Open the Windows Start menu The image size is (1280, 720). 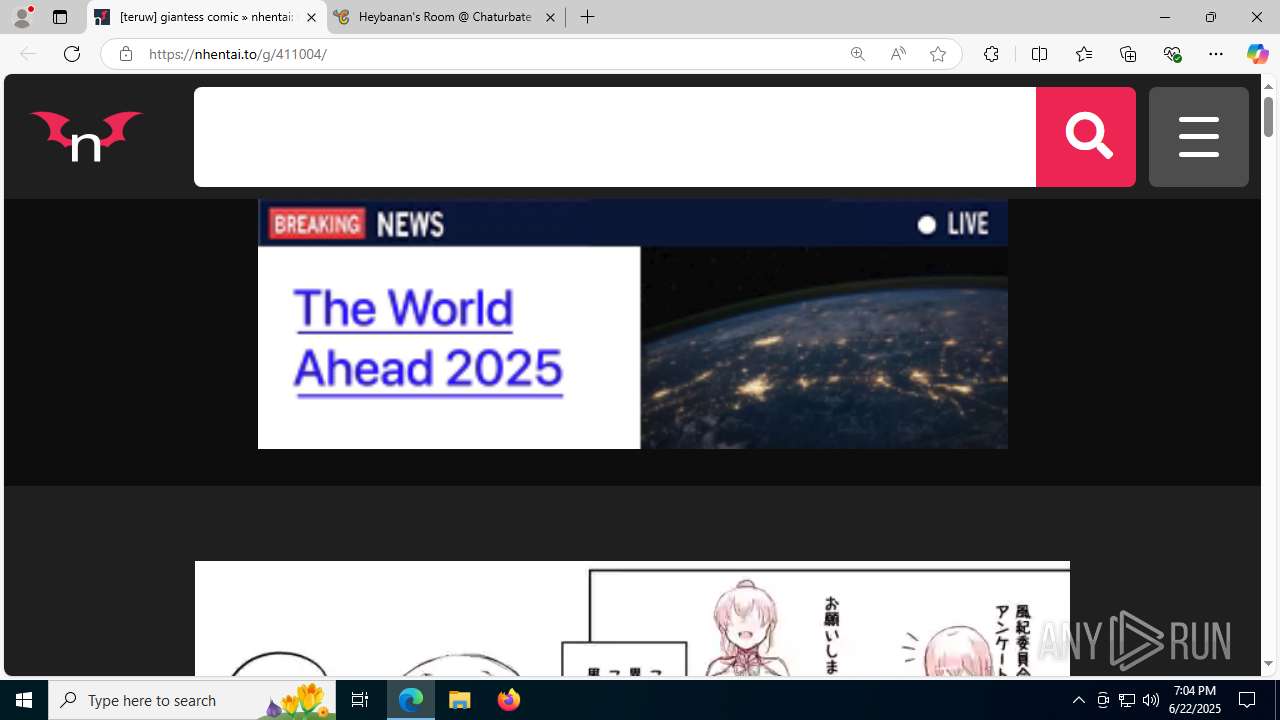(x=24, y=700)
